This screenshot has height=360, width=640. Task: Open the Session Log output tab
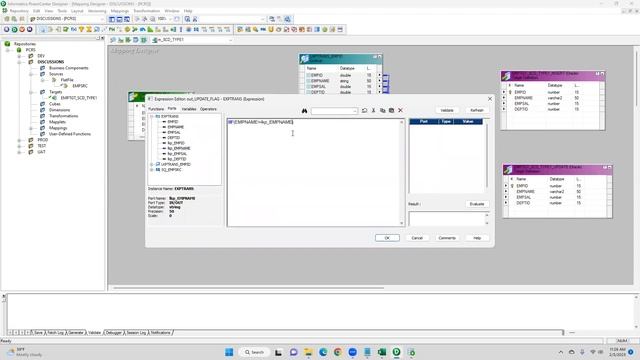coord(136,333)
